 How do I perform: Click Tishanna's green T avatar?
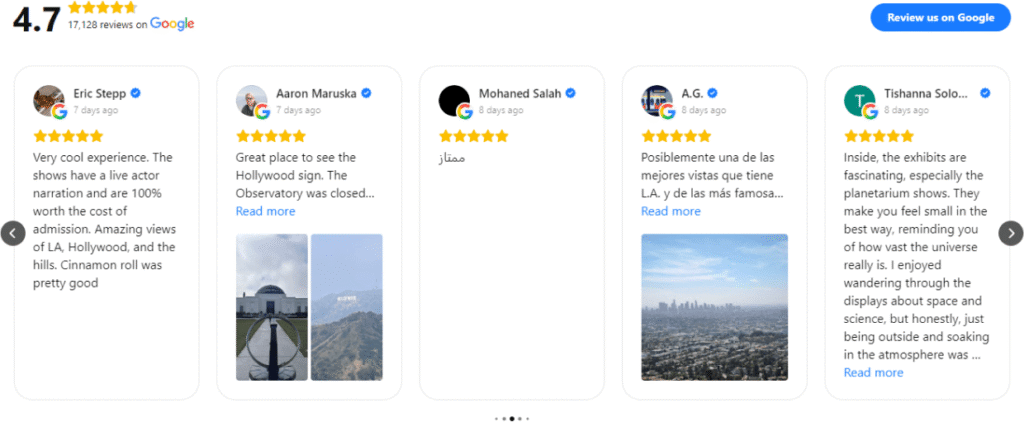click(x=859, y=100)
